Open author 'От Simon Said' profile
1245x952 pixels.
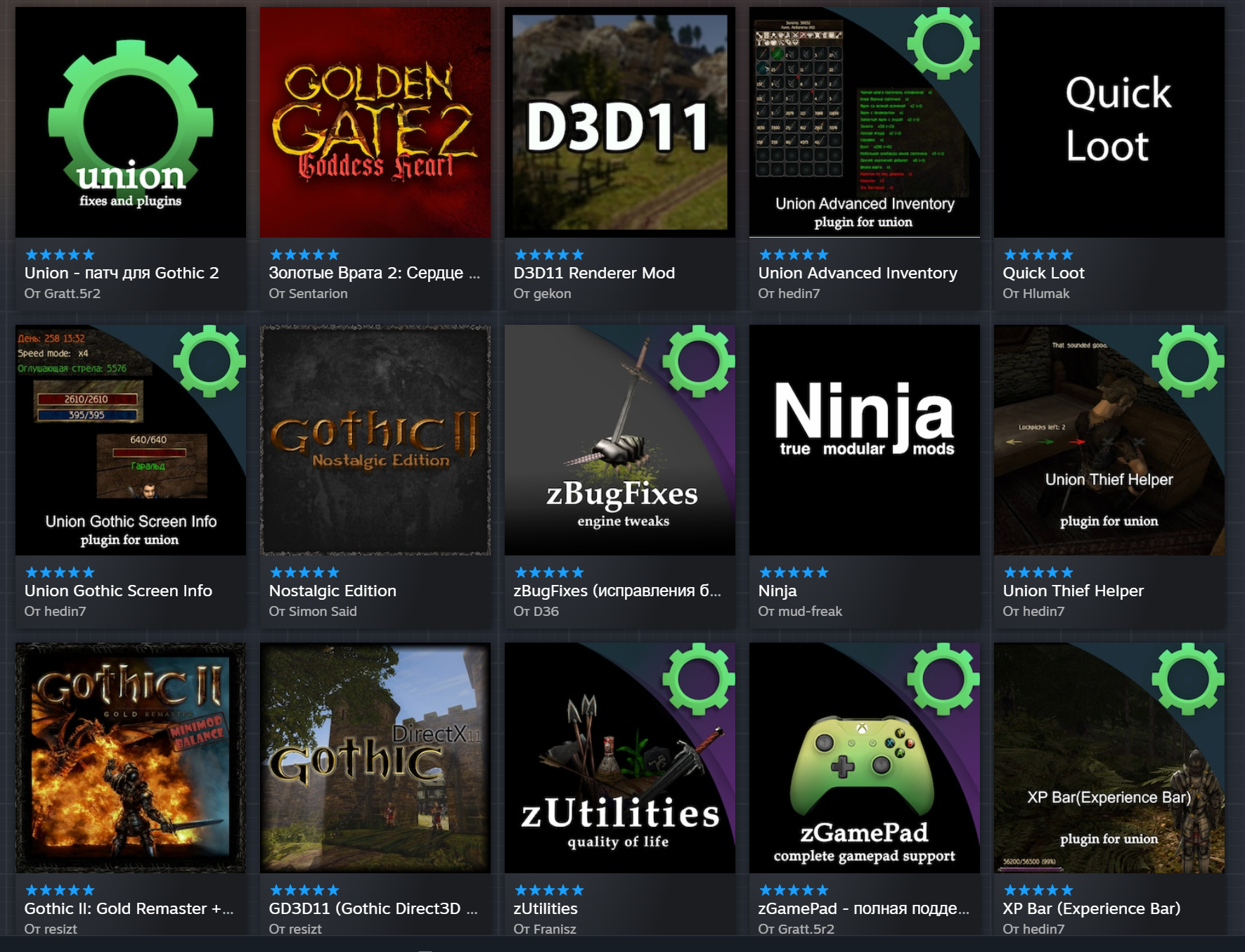(313, 611)
